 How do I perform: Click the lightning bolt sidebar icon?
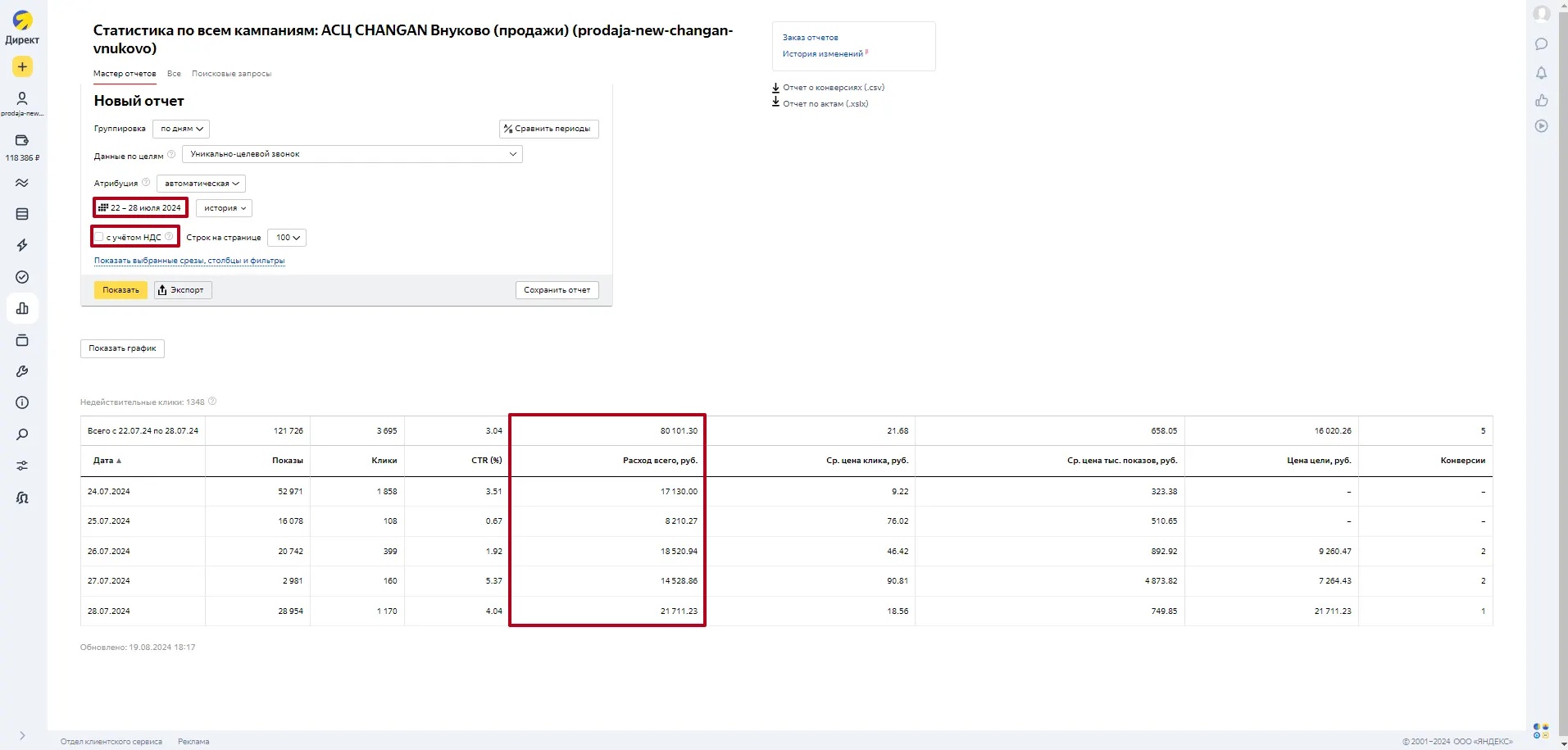click(x=22, y=245)
